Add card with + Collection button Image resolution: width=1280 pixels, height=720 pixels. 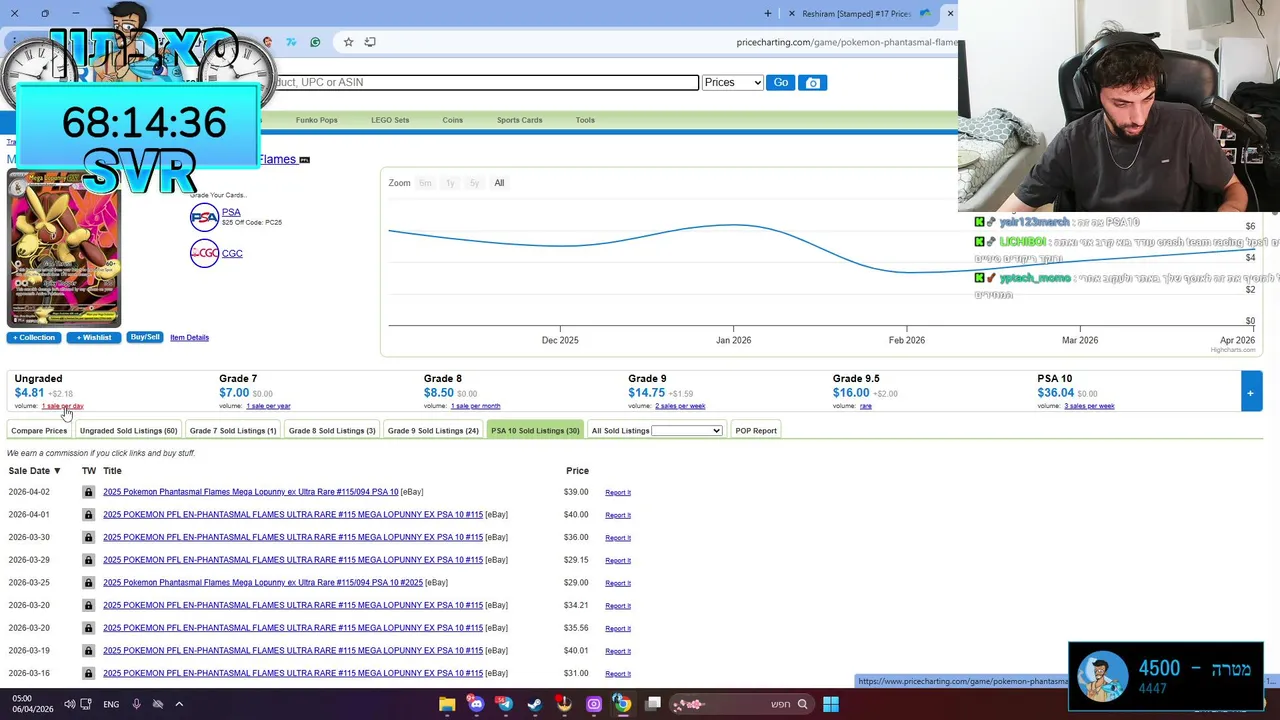click(x=34, y=338)
